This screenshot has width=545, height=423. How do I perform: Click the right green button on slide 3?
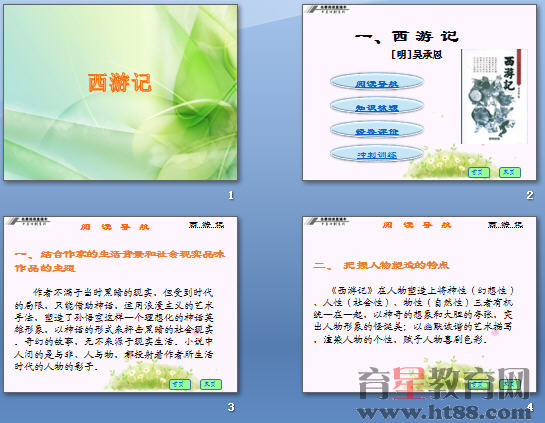tap(211, 384)
